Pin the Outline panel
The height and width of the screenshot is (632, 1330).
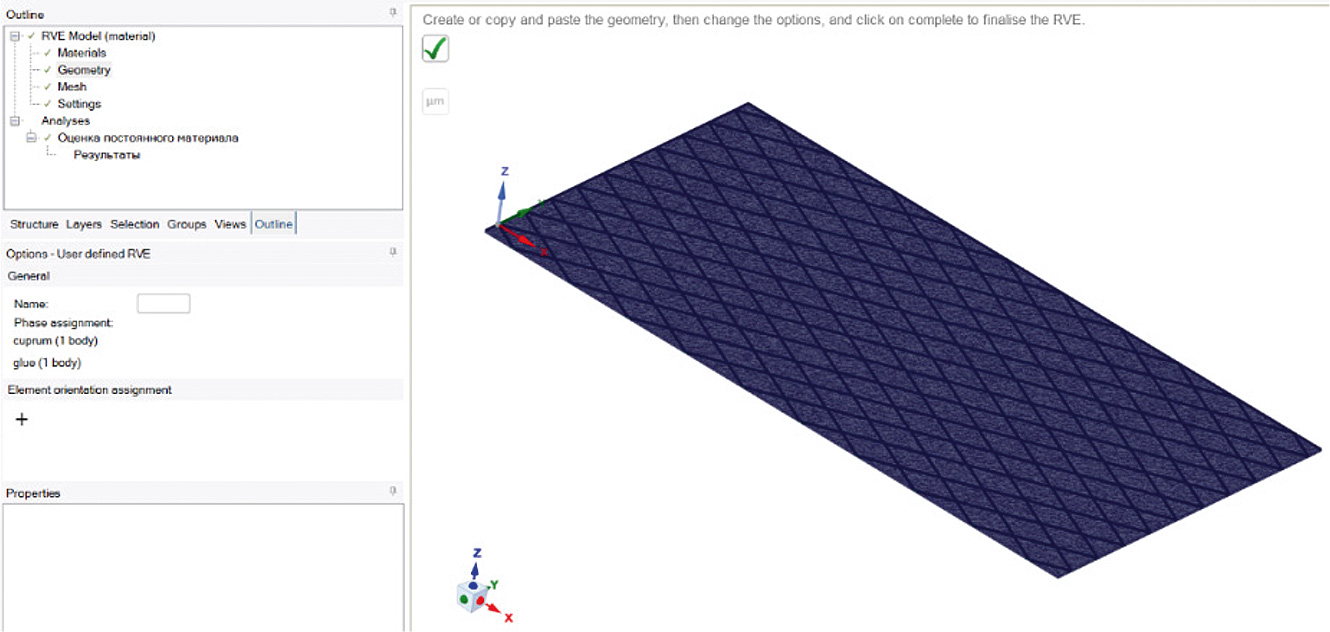click(x=393, y=13)
